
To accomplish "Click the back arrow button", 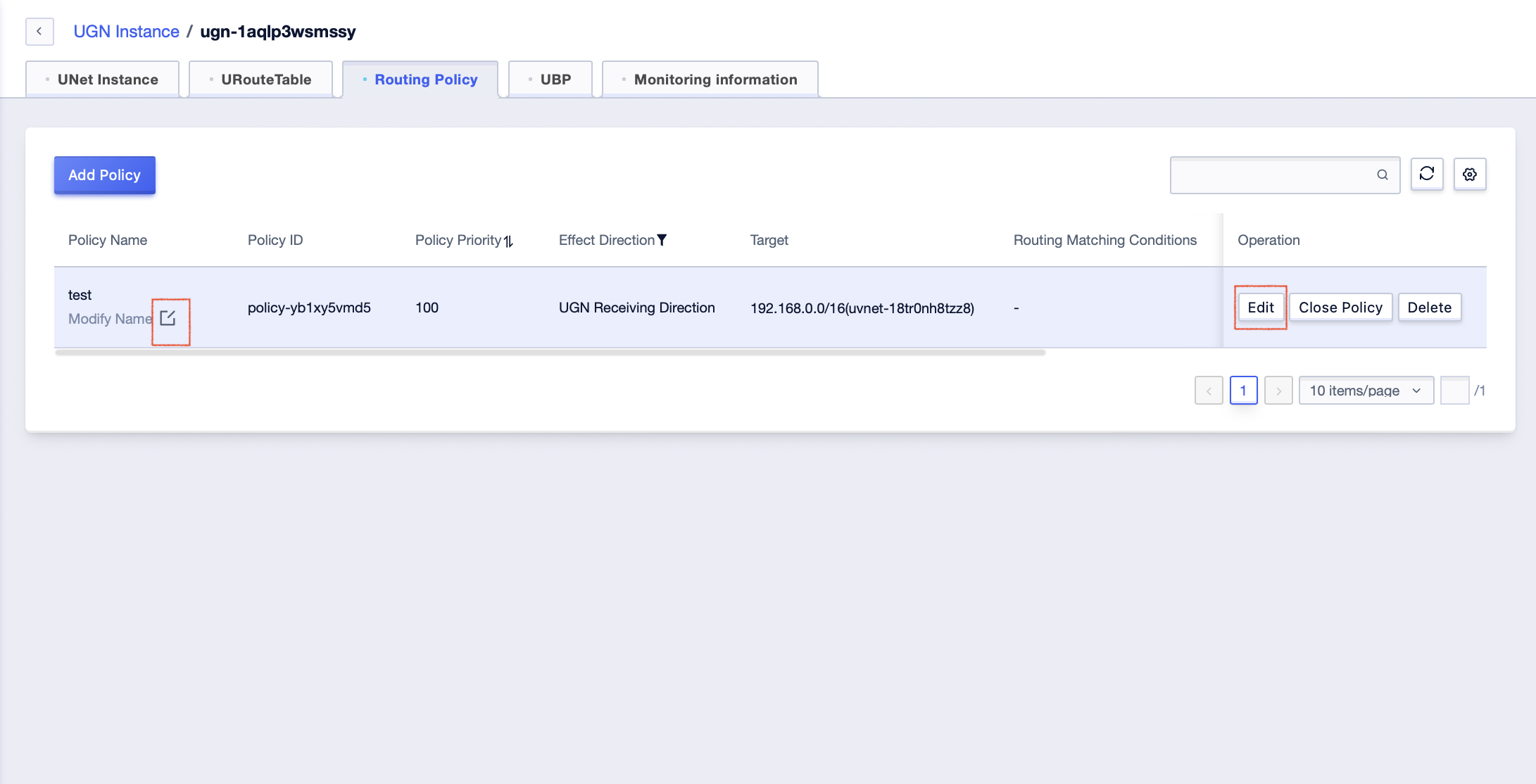I will (39, 32).
